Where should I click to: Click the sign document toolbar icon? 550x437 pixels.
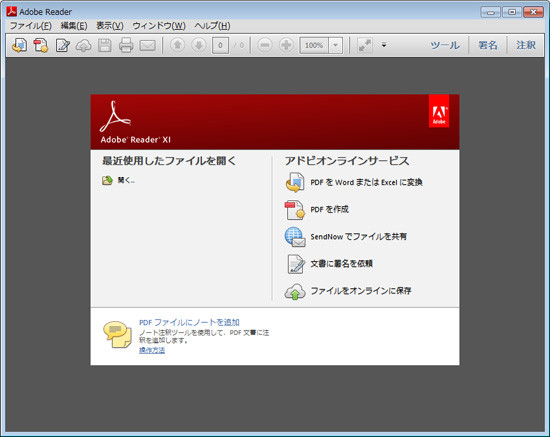pyautogui.click(x=62, y=45)
